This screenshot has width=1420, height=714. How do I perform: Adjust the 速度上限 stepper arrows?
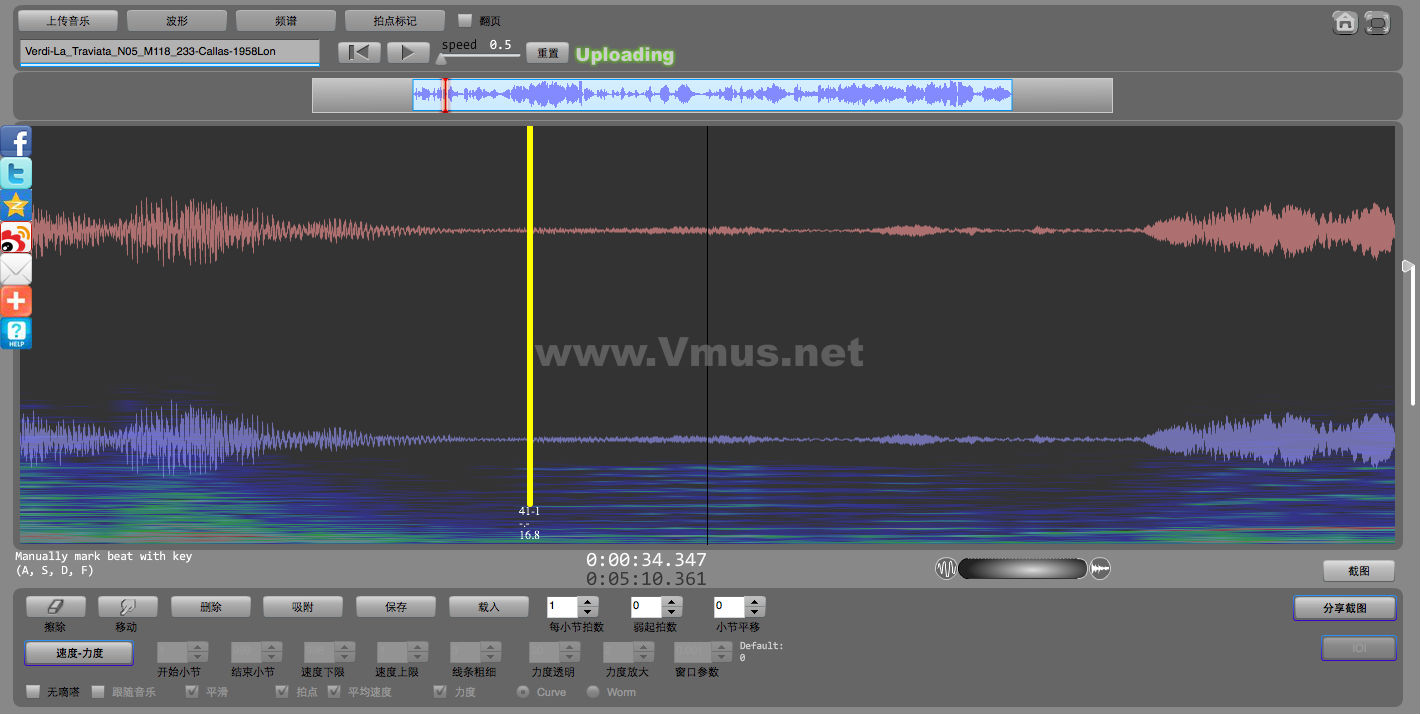[x=417, y=652]
